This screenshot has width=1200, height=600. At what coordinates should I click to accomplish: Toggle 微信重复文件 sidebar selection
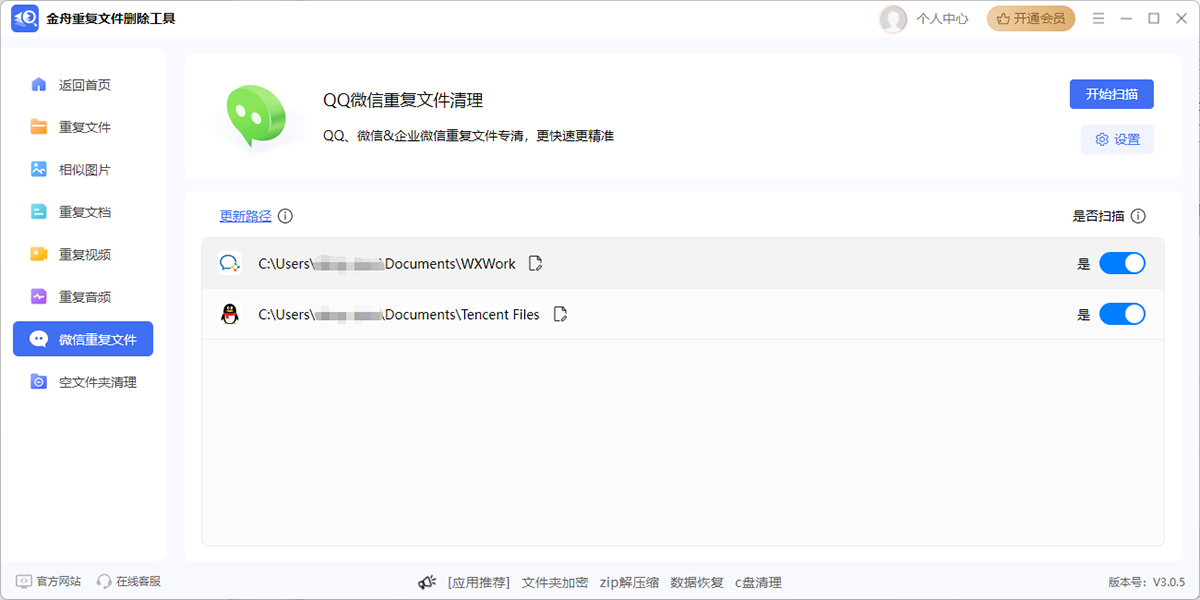pos(83,338)
